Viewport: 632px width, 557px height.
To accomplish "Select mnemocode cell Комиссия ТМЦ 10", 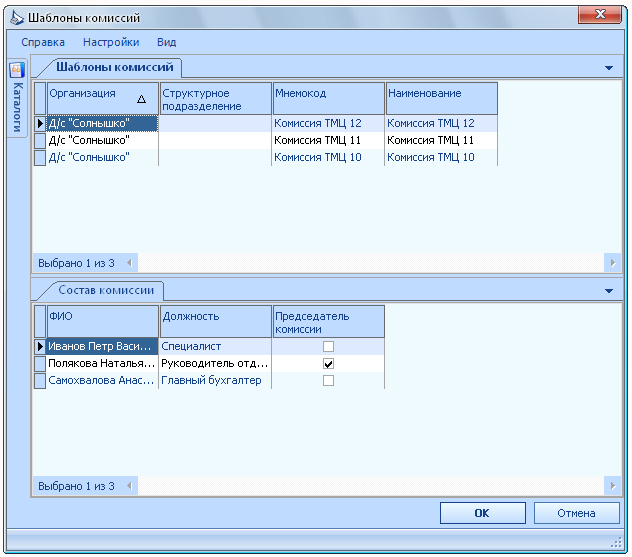I will tap(328, 157).
